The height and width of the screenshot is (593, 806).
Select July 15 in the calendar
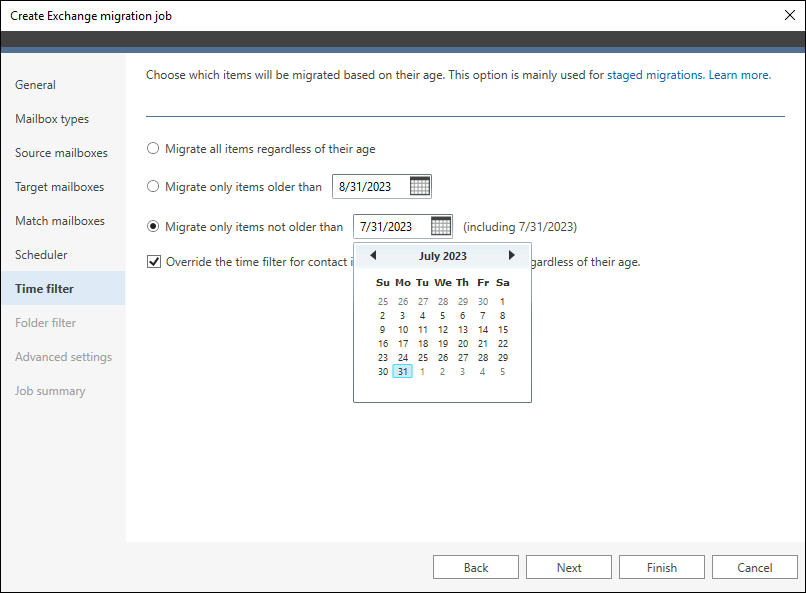(x=503, y=329)
